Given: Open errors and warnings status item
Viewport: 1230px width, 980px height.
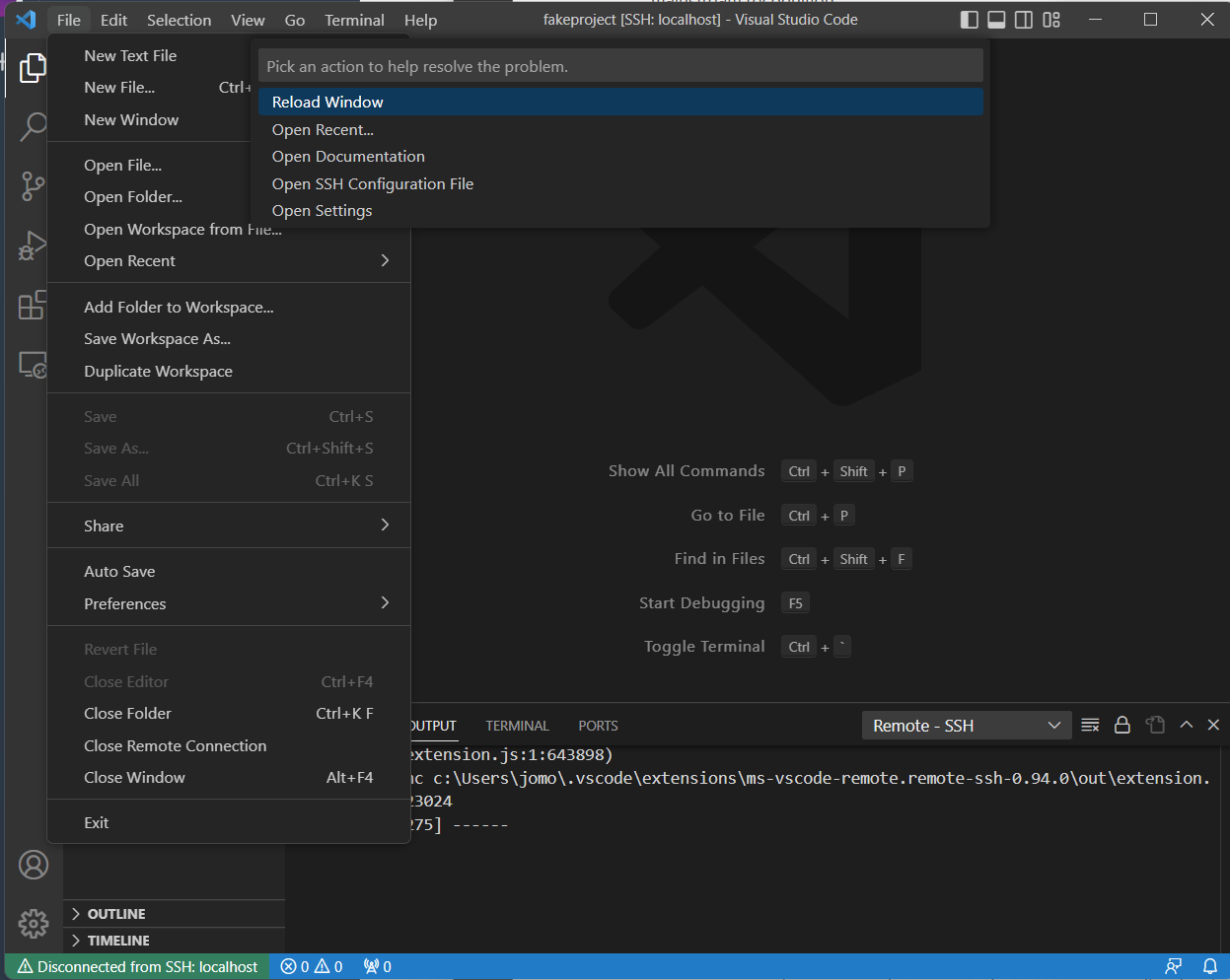Looking at the screenshot, I should click(x=312, y=966).
